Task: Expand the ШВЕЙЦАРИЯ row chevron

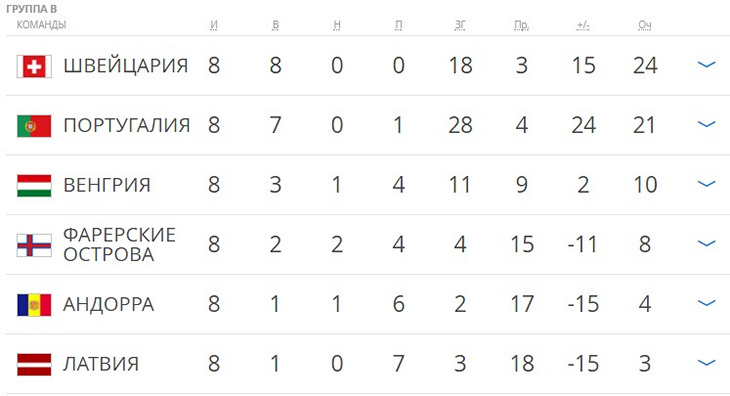Action: (x=706, y=65)
